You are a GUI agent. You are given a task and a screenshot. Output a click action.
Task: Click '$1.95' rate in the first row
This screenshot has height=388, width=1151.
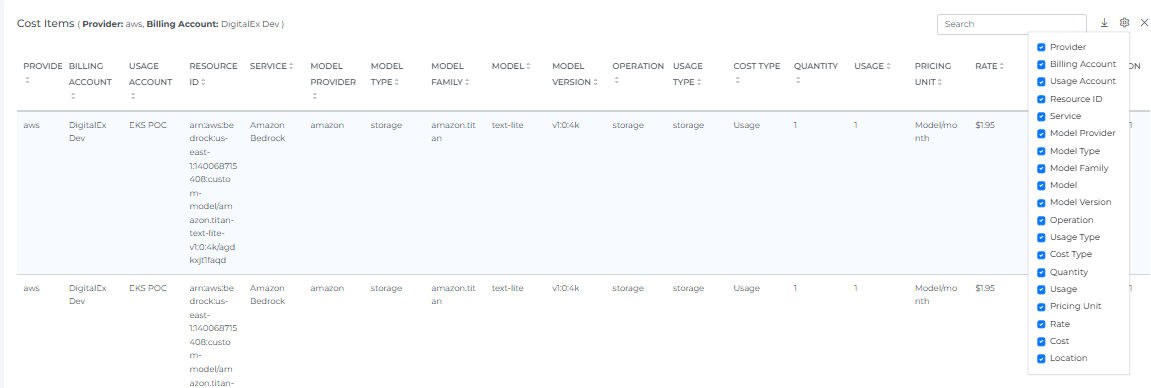[985, 125]
